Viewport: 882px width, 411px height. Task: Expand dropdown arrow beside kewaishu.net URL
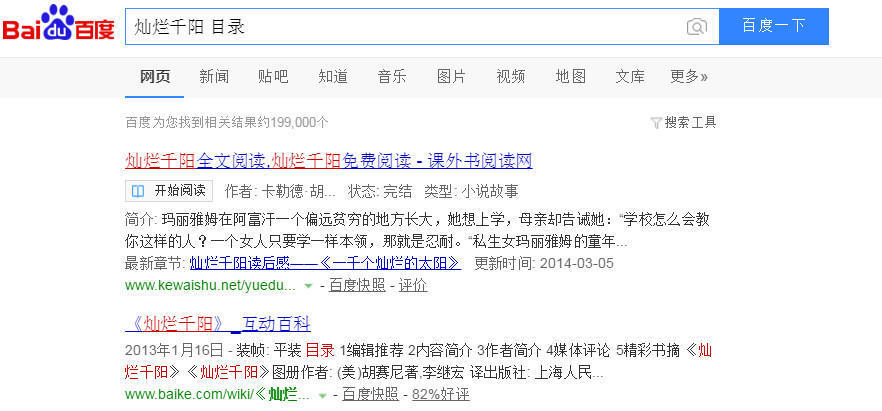308,286
